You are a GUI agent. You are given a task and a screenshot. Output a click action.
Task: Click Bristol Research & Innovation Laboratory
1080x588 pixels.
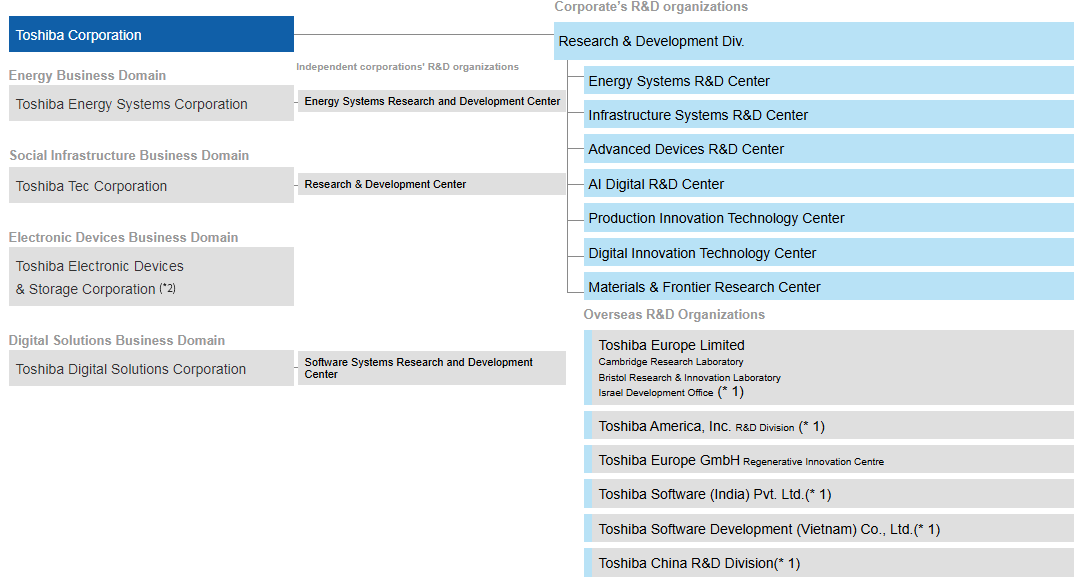[689, 377]
